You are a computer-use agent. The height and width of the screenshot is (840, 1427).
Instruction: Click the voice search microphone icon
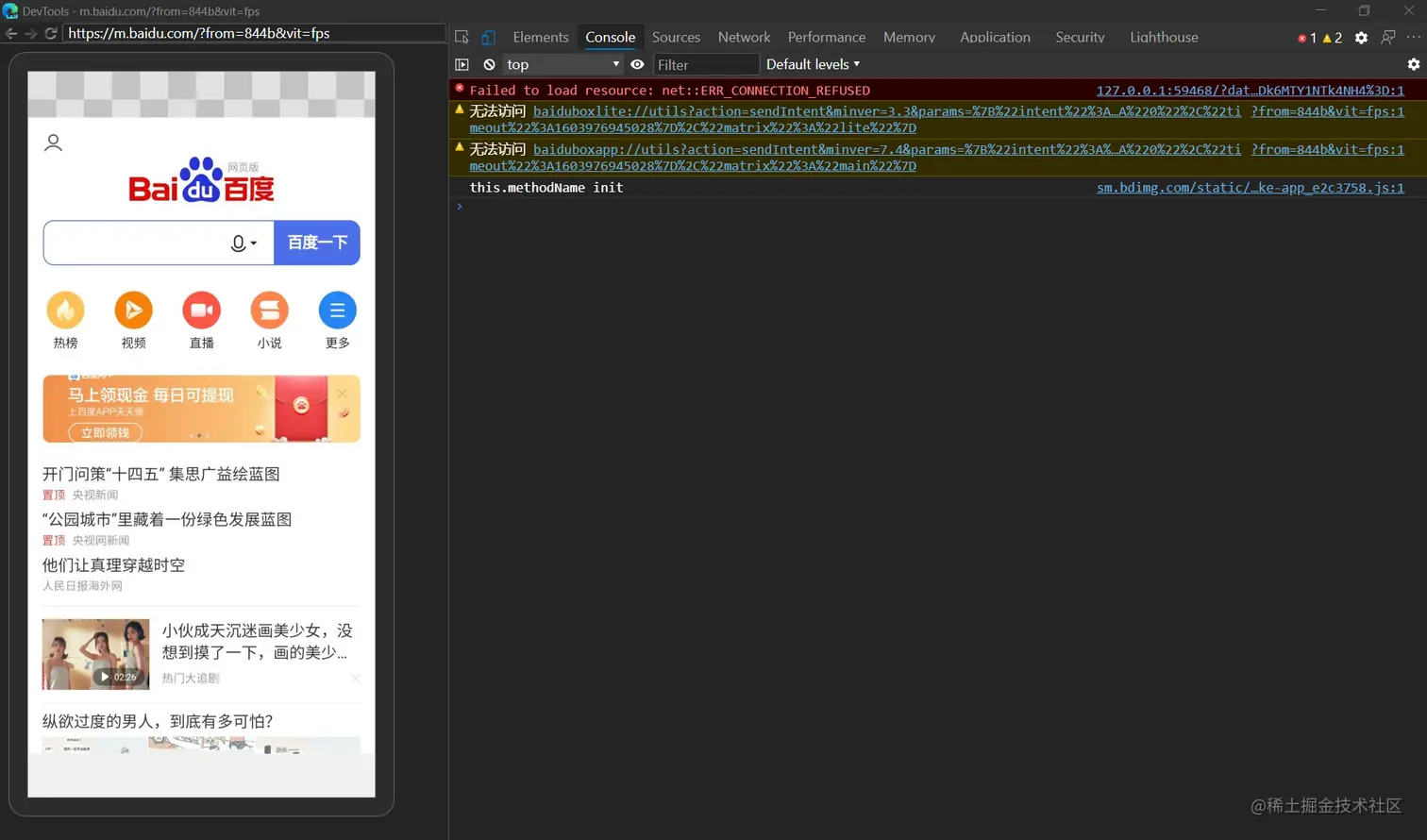(239, 244)
